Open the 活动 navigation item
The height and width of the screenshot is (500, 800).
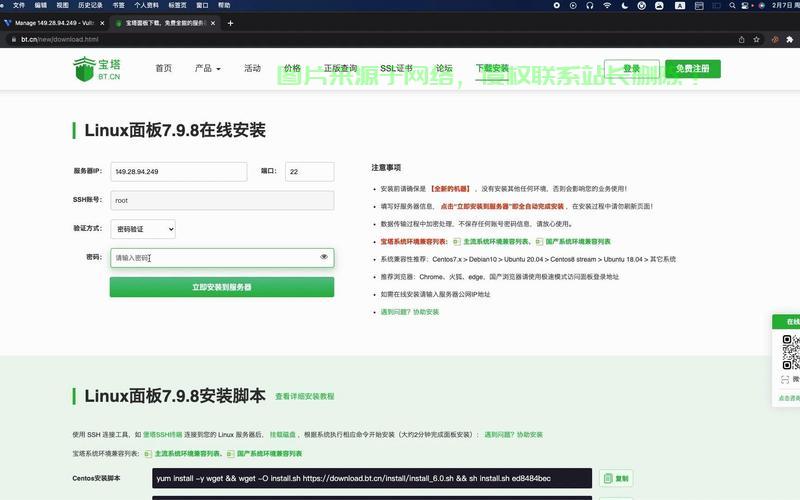pyautogui.click(x=252, y=69)
